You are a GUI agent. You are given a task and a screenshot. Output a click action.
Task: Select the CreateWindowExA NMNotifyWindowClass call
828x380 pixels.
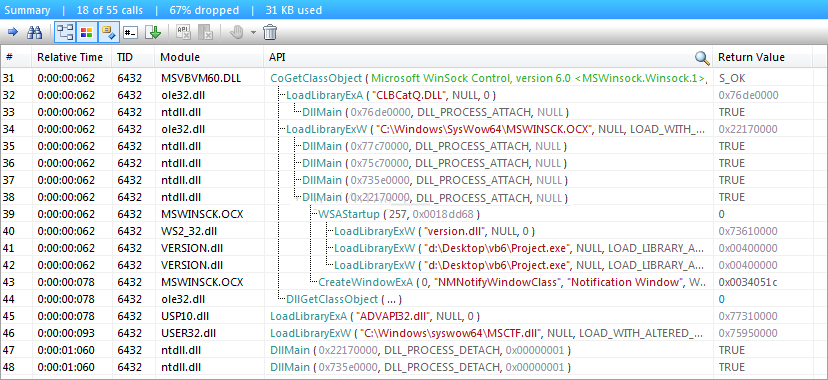pyautogui.click(x=414, y=282)
